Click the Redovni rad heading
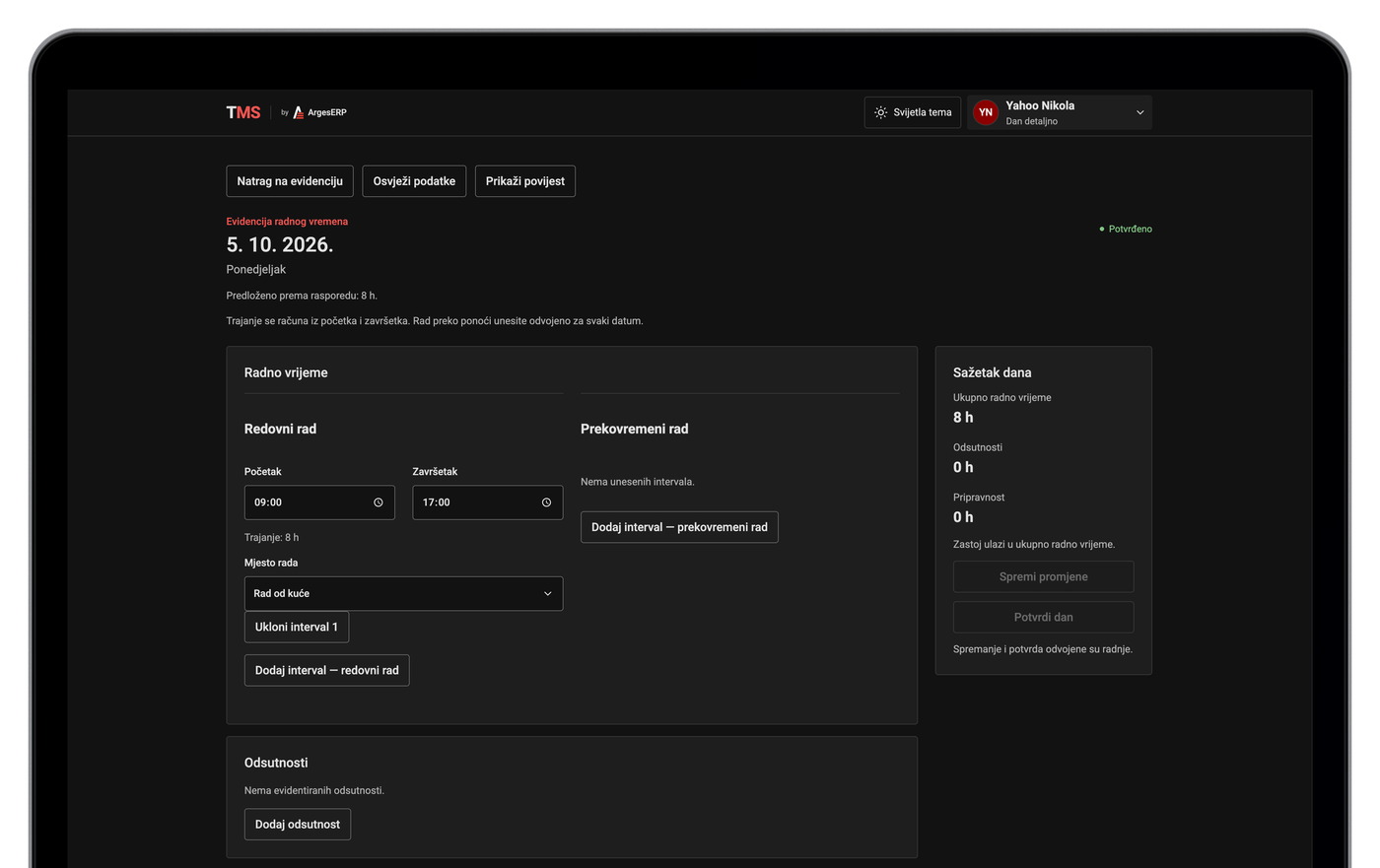The width and height of the screenshot is (1380, 868). coord(280,429)
